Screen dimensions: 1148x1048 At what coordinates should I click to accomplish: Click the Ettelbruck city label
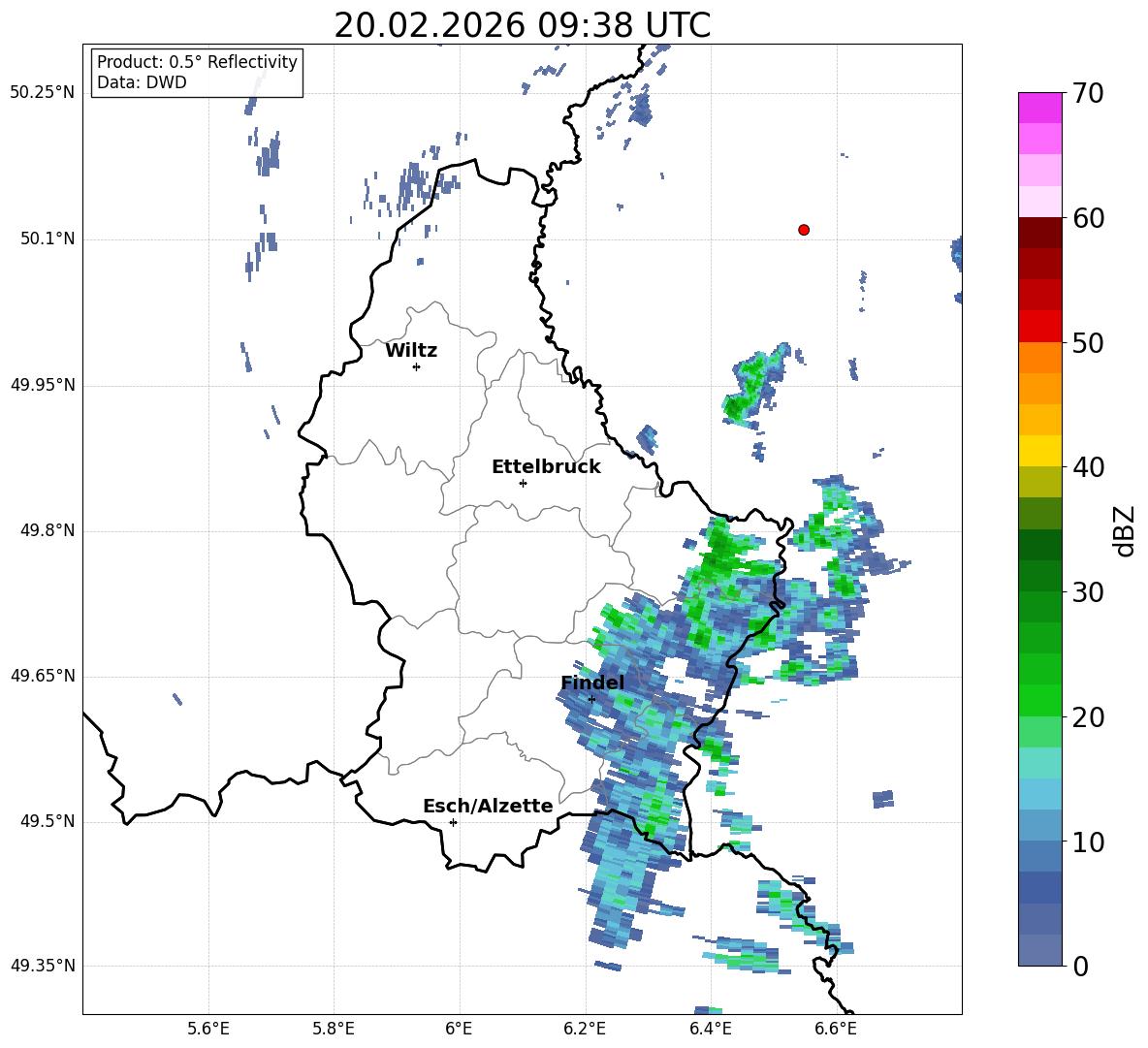[546, 467]
